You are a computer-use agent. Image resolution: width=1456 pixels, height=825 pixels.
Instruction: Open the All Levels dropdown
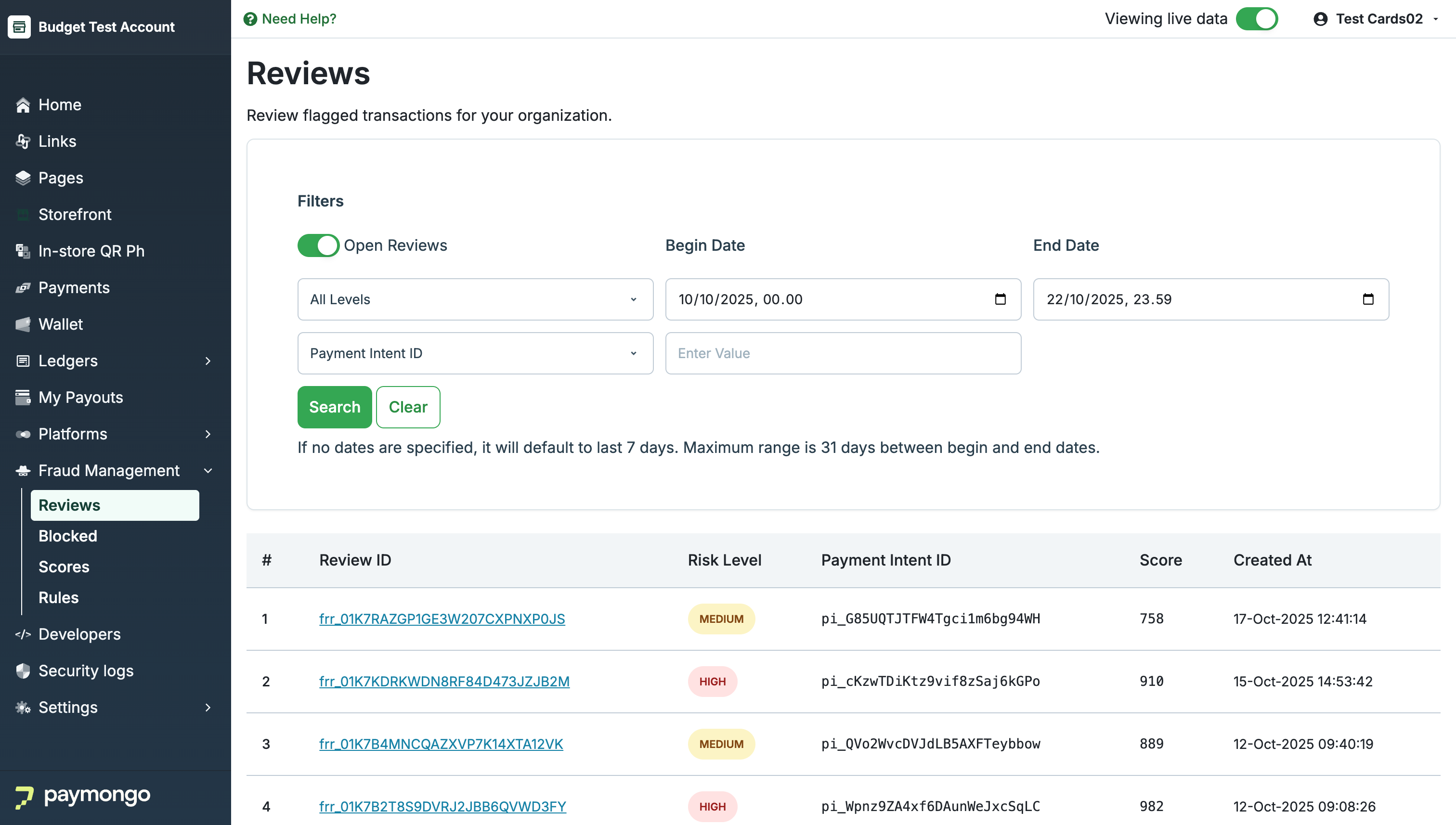[475, 299]
